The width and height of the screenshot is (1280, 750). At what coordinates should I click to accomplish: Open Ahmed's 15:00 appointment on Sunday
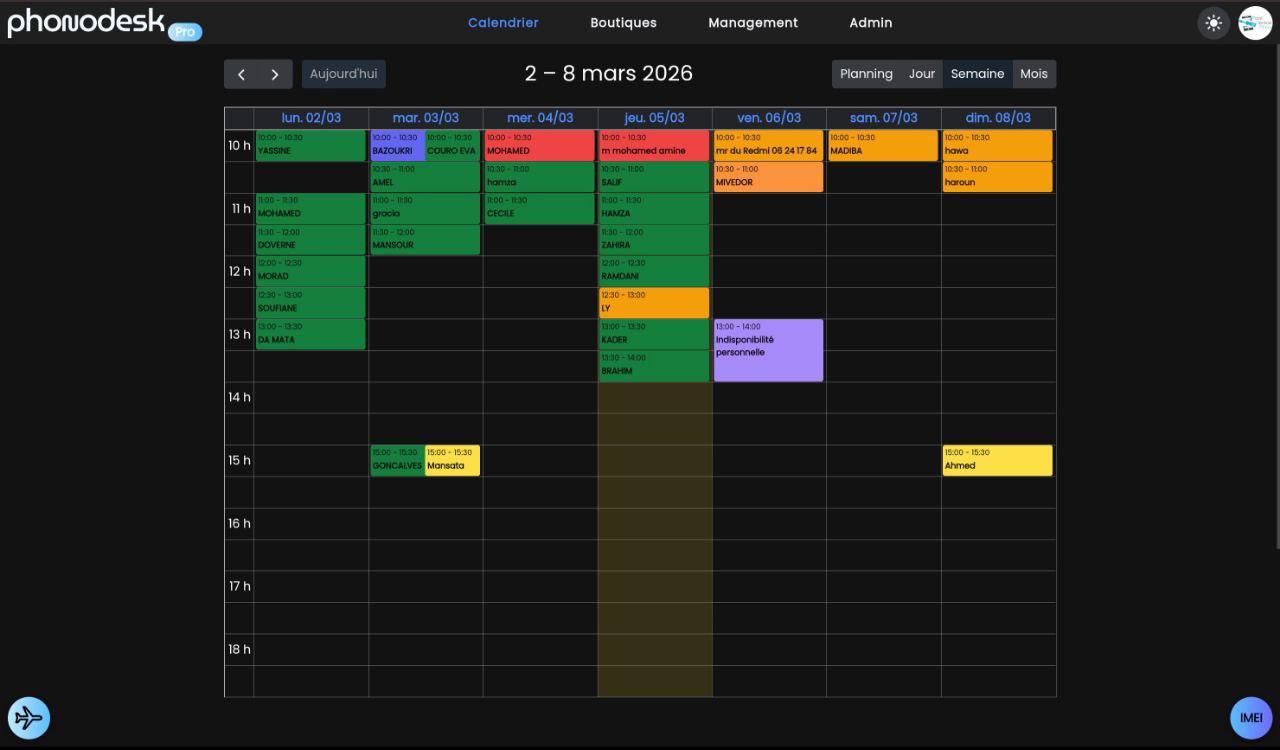coord(997,459)
